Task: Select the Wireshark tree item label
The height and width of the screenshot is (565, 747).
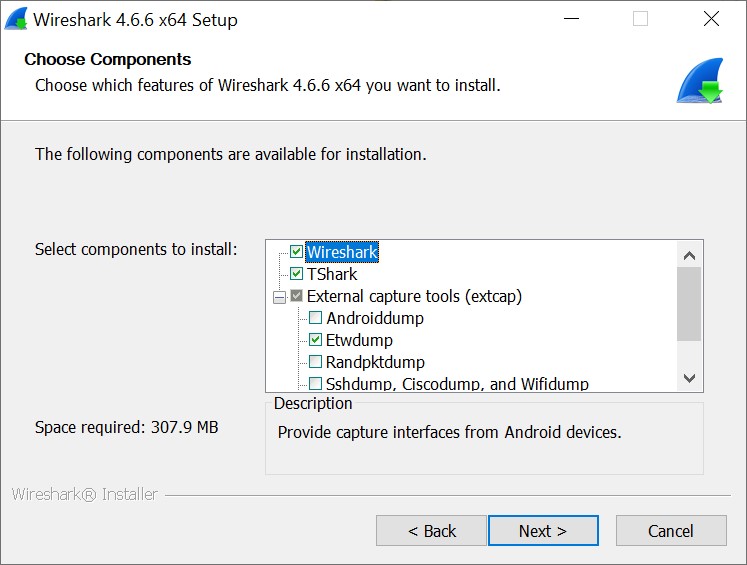Action: click(x=342, y=252)
